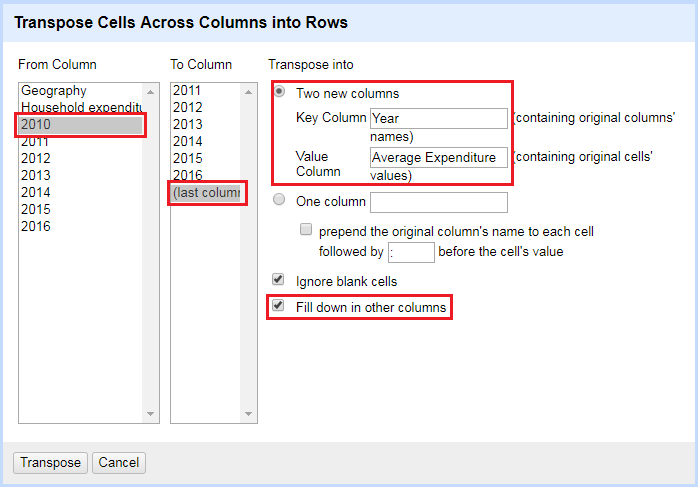Select Household expenditure in From Column list

click(82, 108)
